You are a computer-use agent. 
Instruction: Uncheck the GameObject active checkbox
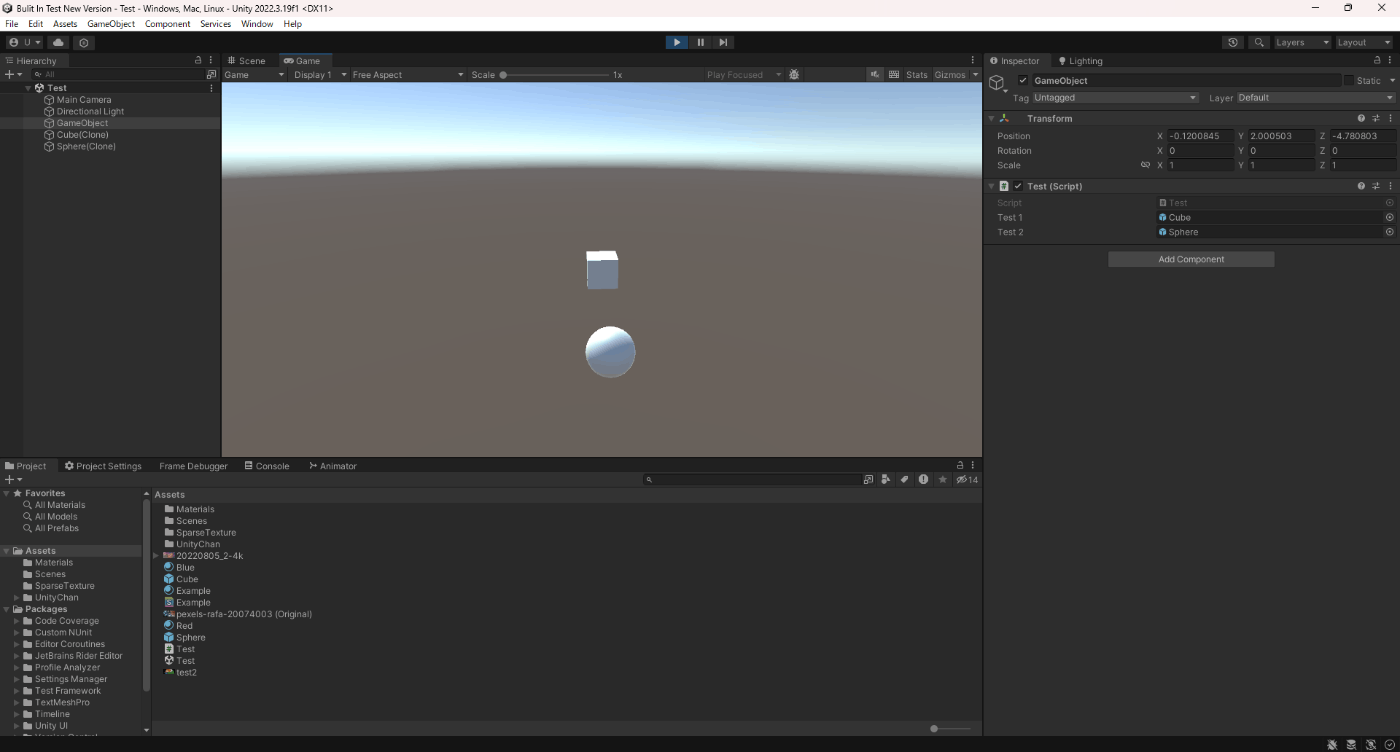[1023, 80]
